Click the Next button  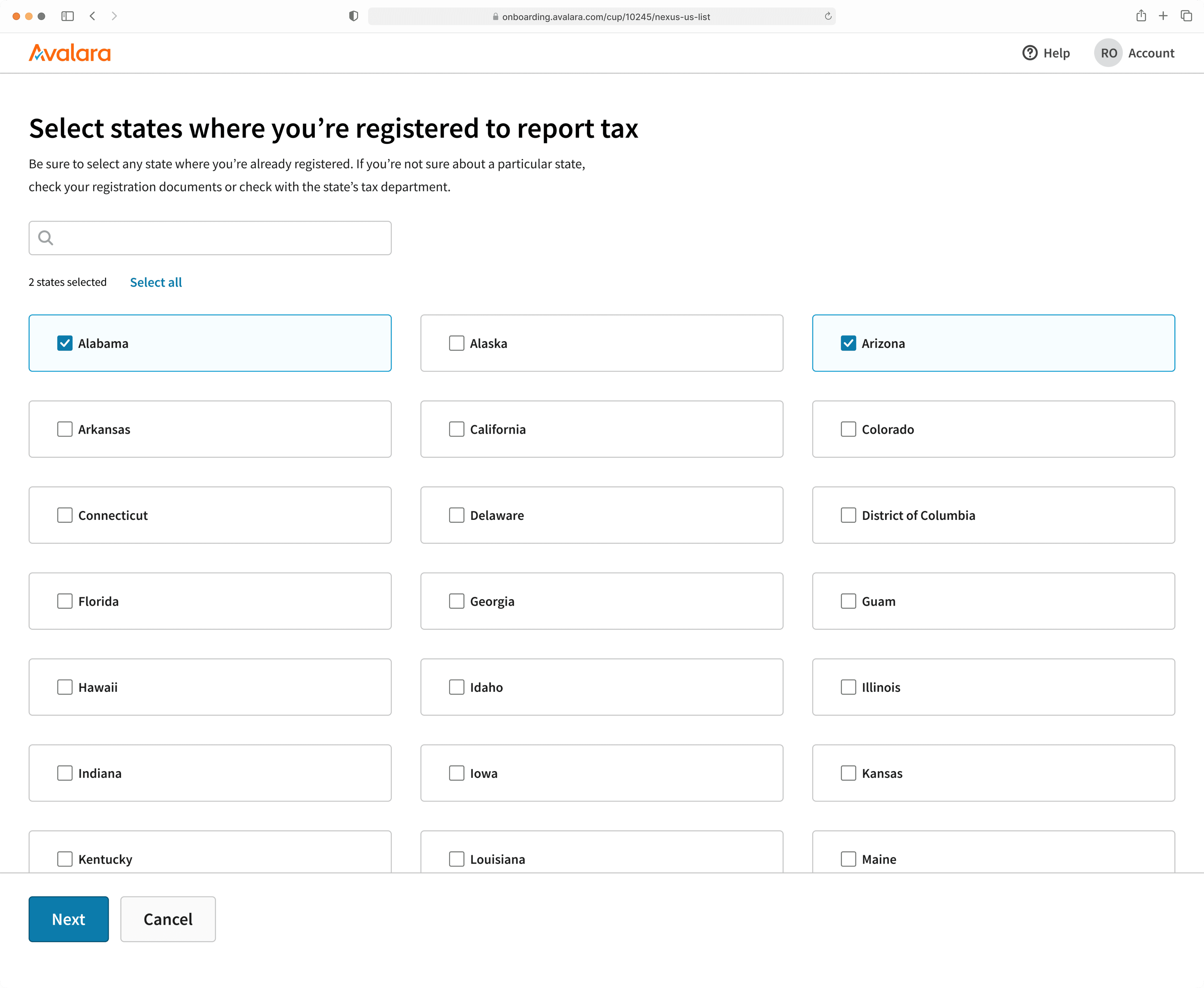click(x=69, y=919)
